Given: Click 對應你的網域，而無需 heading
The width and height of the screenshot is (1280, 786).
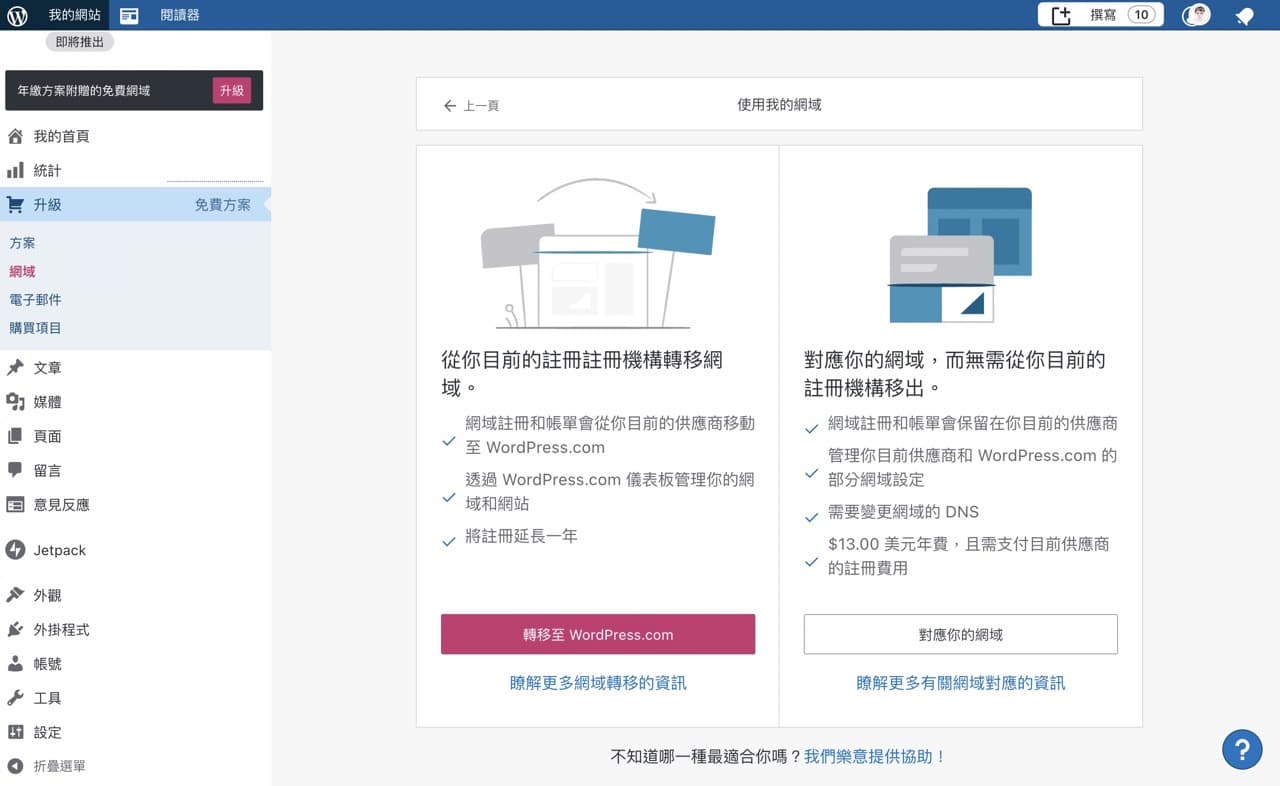Looking at the screenshot, I should (955, 373).
